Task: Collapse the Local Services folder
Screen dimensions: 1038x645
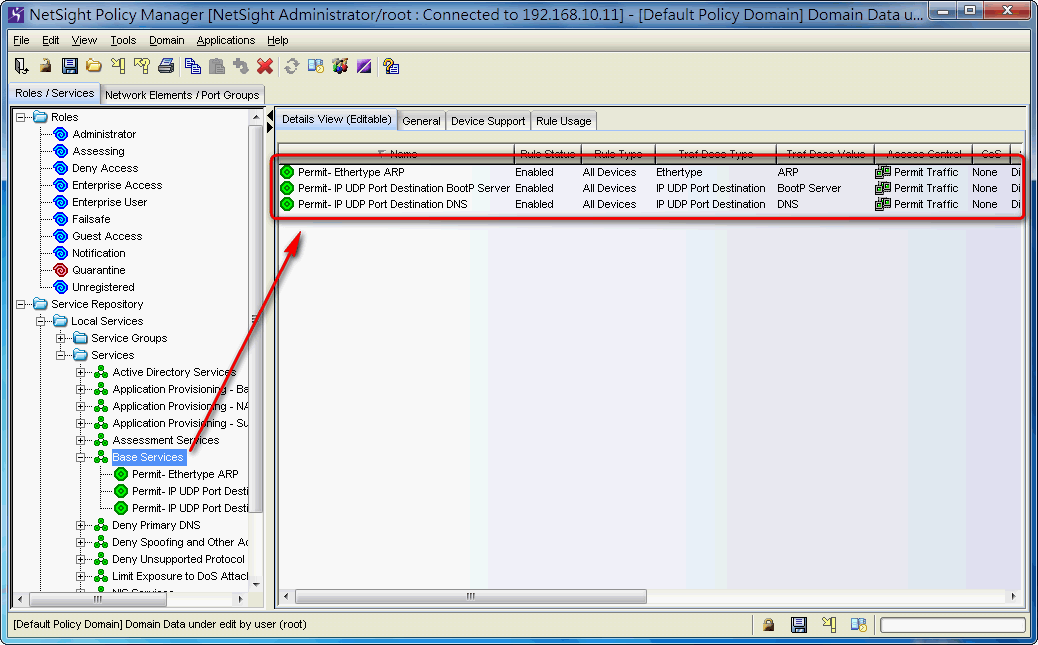Action: pos(41,321)
